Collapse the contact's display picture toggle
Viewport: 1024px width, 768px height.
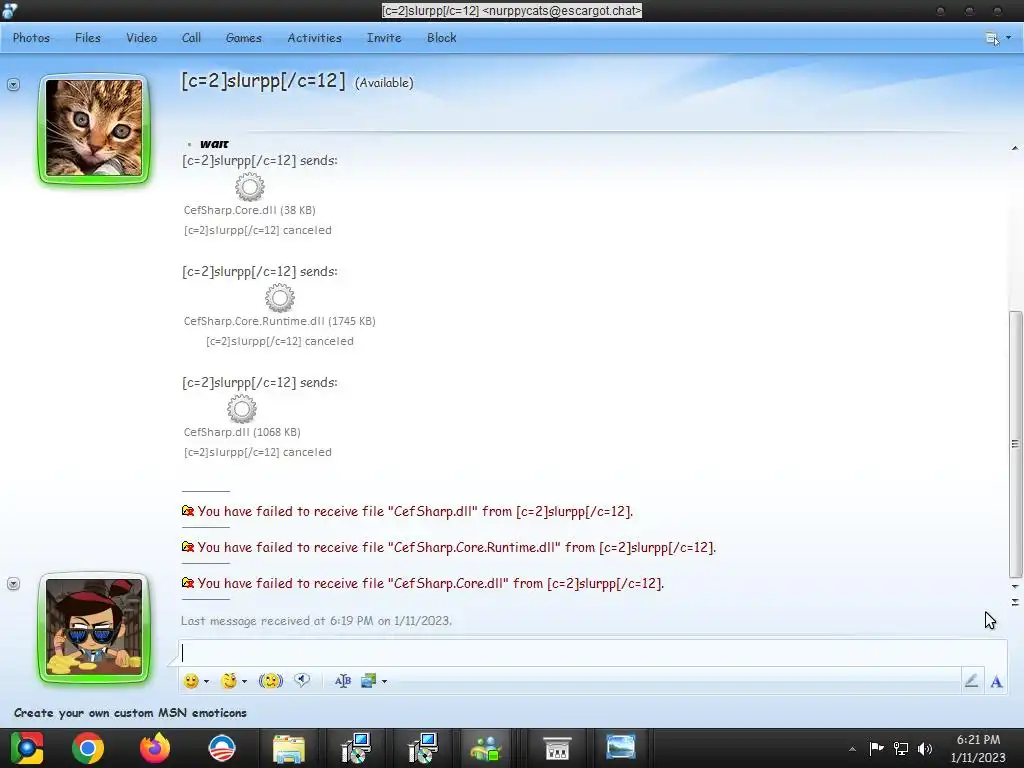13,84
